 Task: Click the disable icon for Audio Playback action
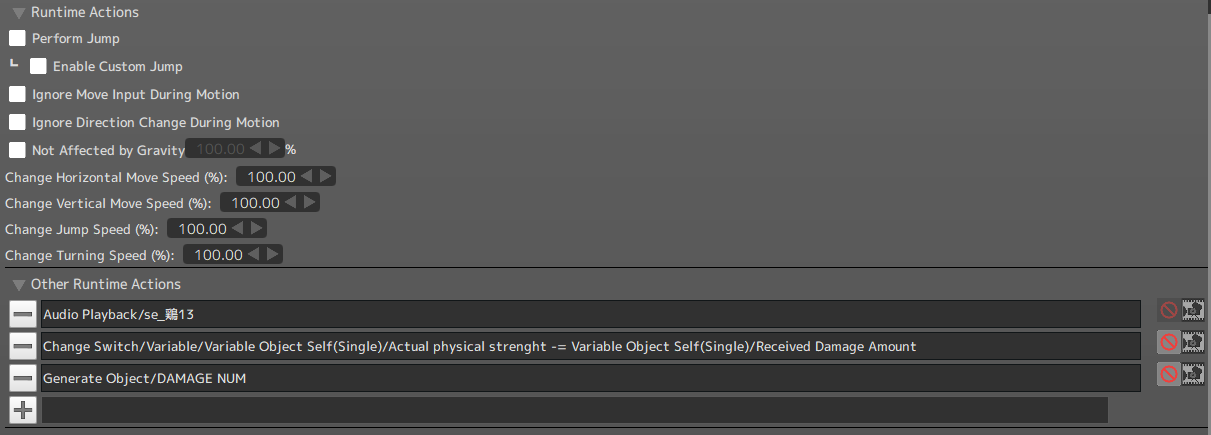click(x=1168, y=310)
